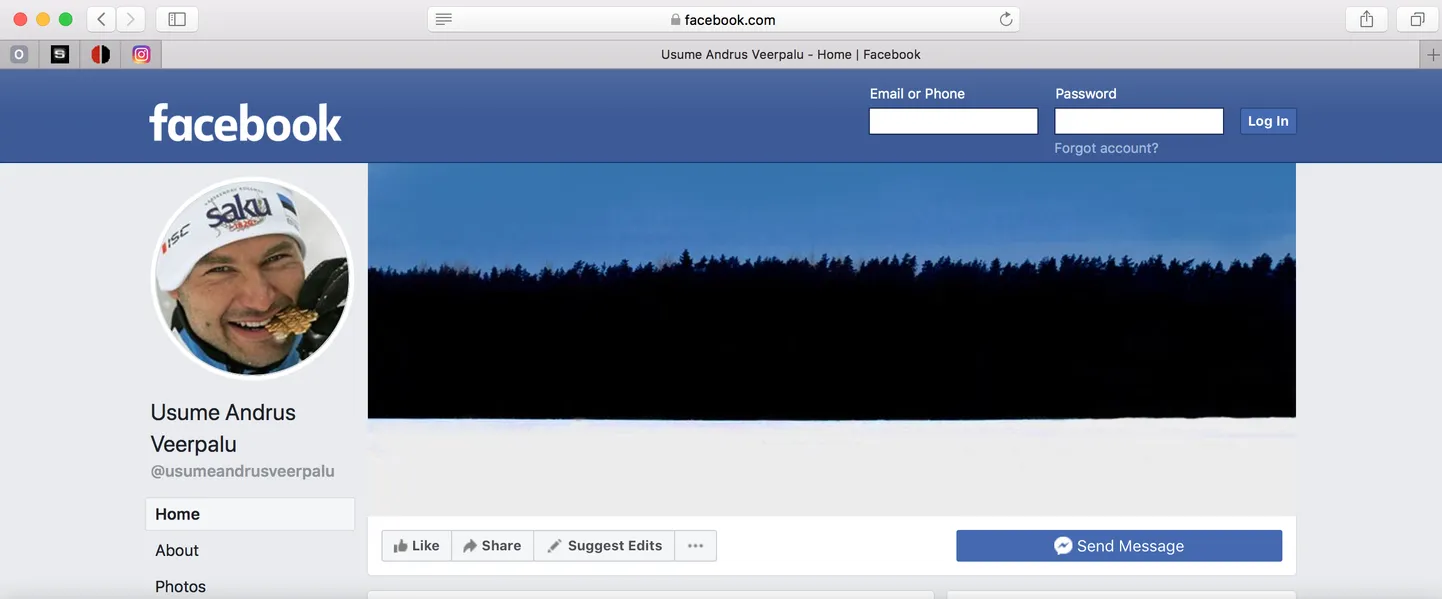1442x599 pixels.
Task: Open the pinned black S tab
Action: tap(60, 55)
